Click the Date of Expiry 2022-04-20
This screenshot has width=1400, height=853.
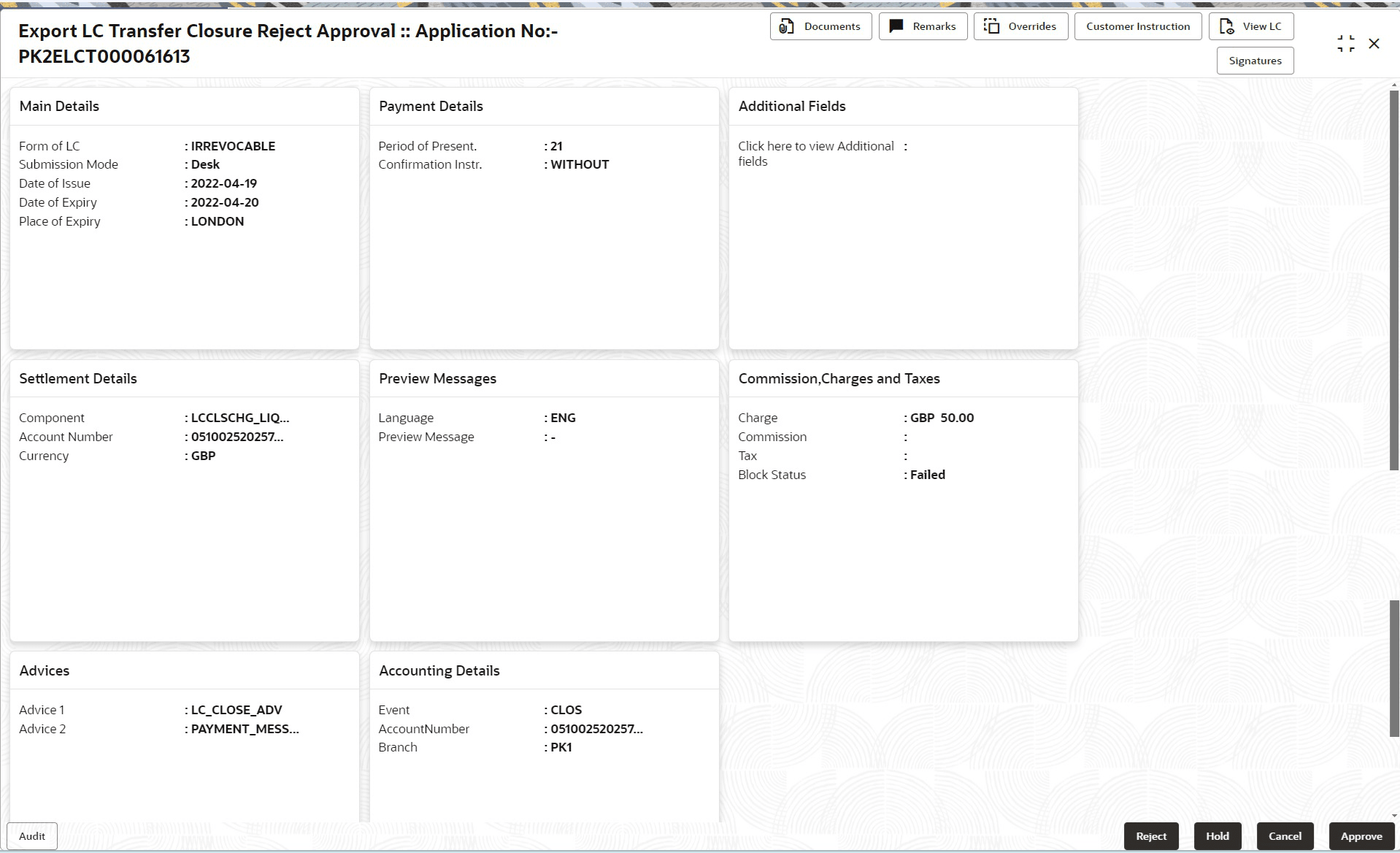[225, 202]
